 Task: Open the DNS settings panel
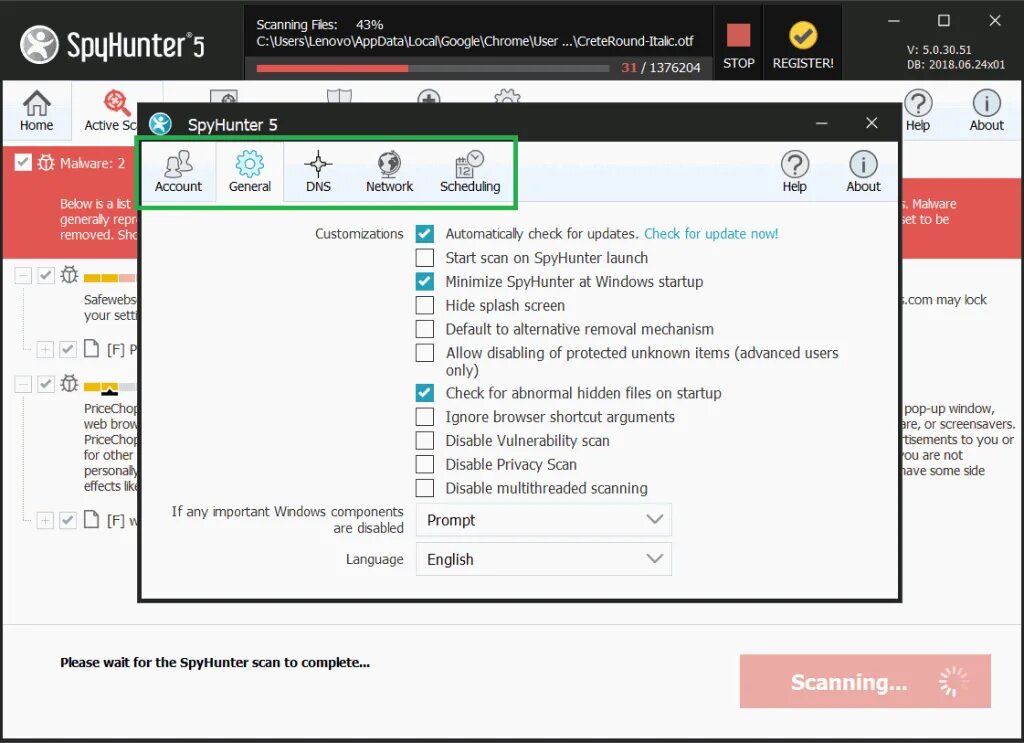pos(317,171)
